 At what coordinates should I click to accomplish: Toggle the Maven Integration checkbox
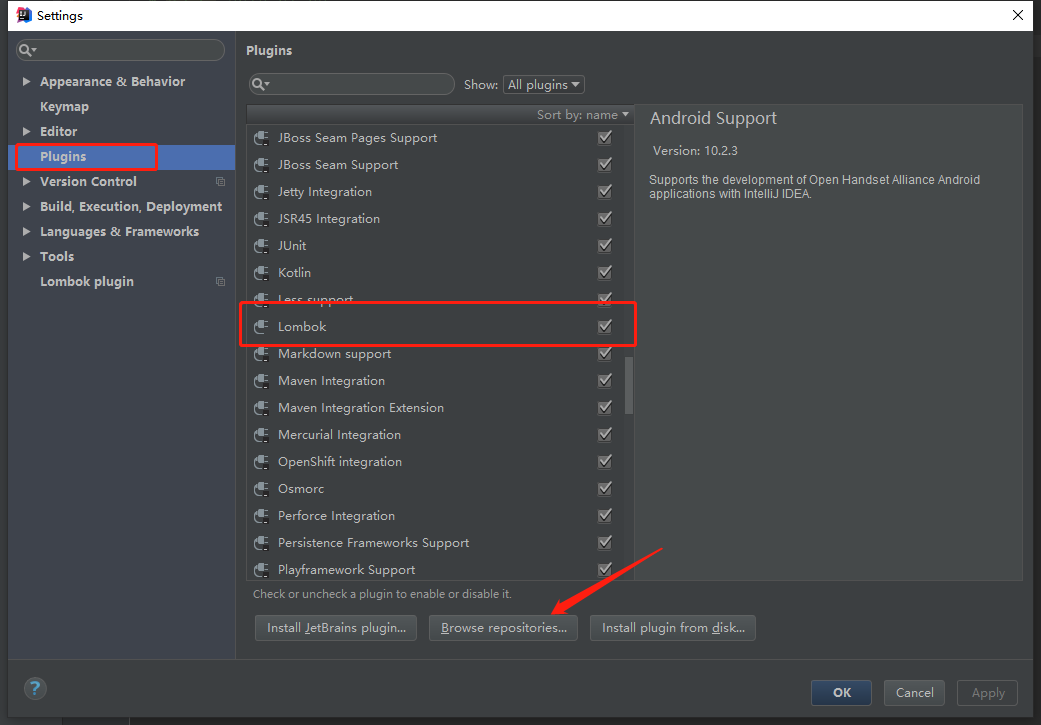pyautogui.click(x=605, y=380)
